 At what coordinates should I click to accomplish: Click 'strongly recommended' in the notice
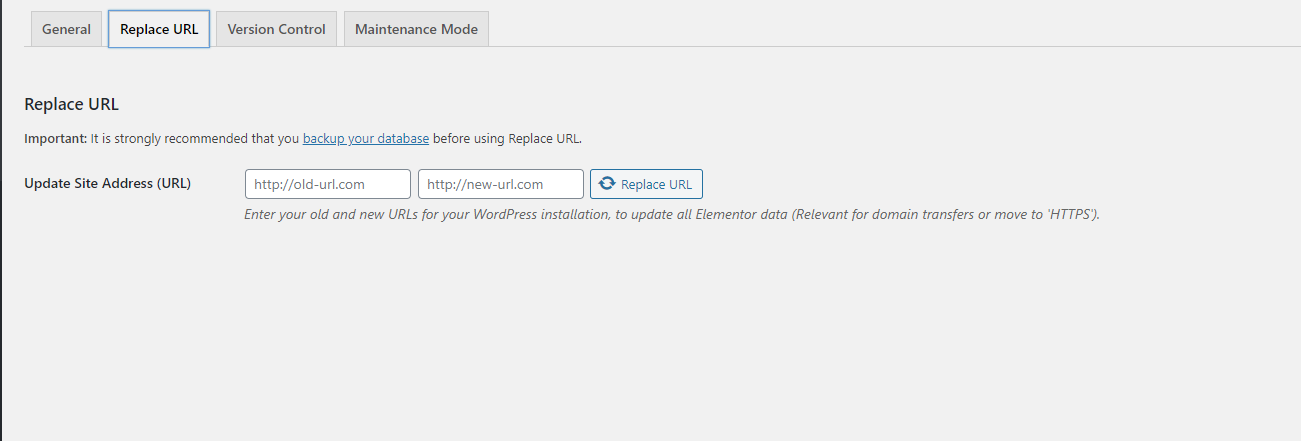tap(172, 138)
